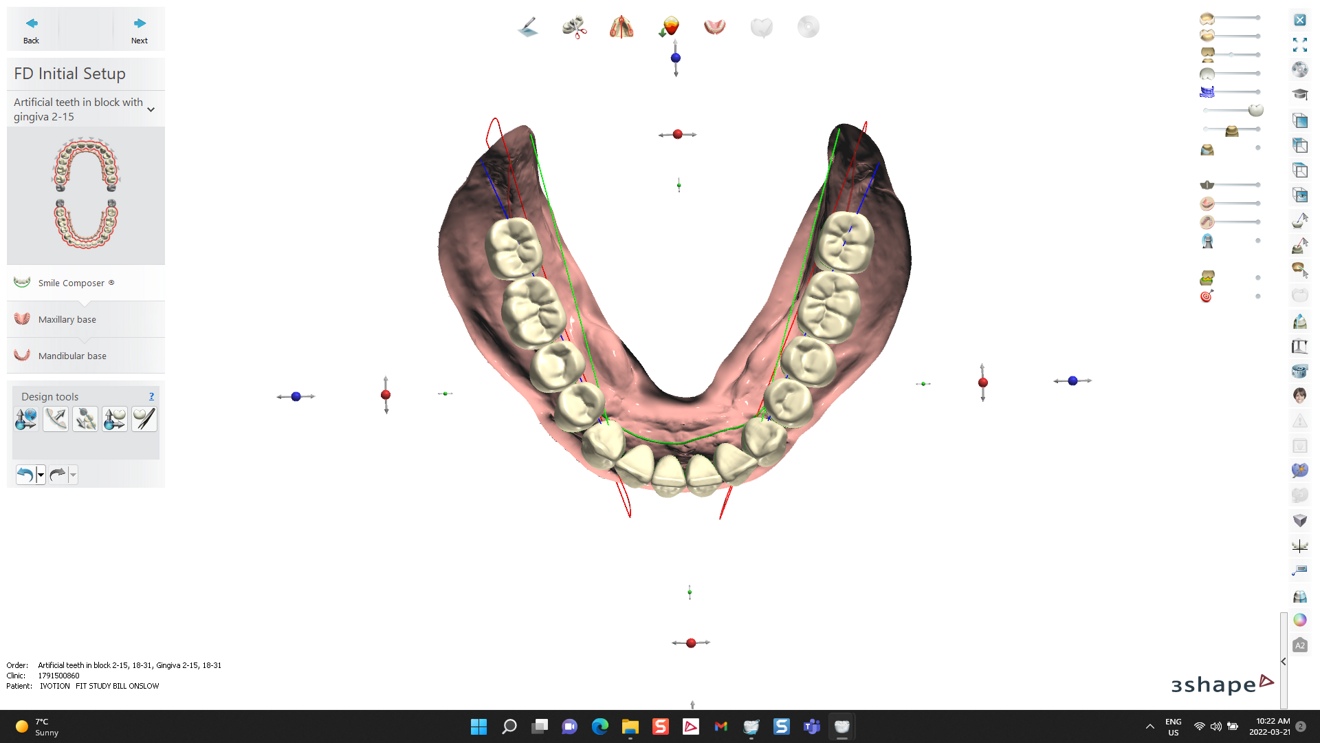Select the Maxillary base step
The image size is (1320, 743).
point(67,320)
